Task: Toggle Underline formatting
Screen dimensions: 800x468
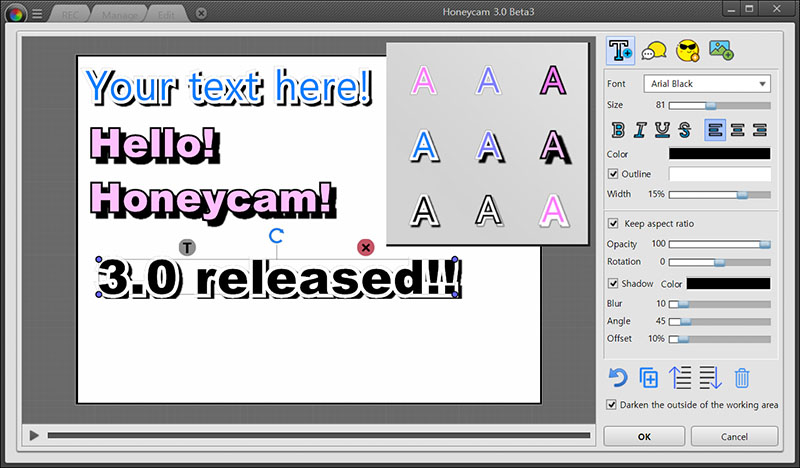Action: pos(662,130)
